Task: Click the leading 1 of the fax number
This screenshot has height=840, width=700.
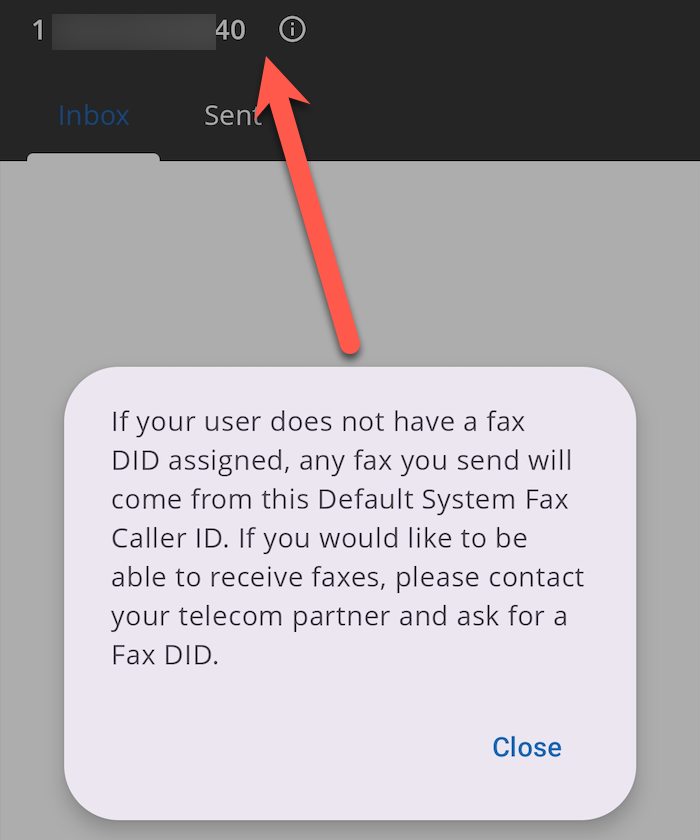Action: tap(38, 30)
